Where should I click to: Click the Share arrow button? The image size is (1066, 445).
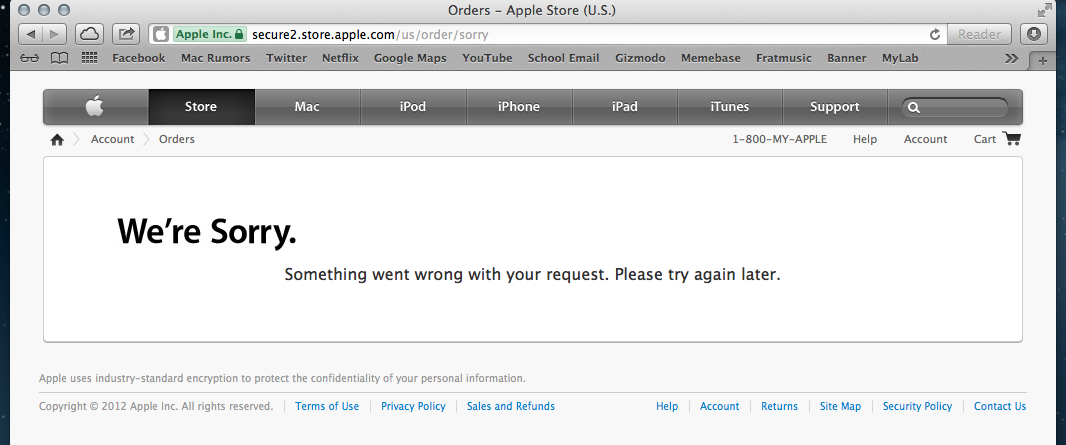126,34
